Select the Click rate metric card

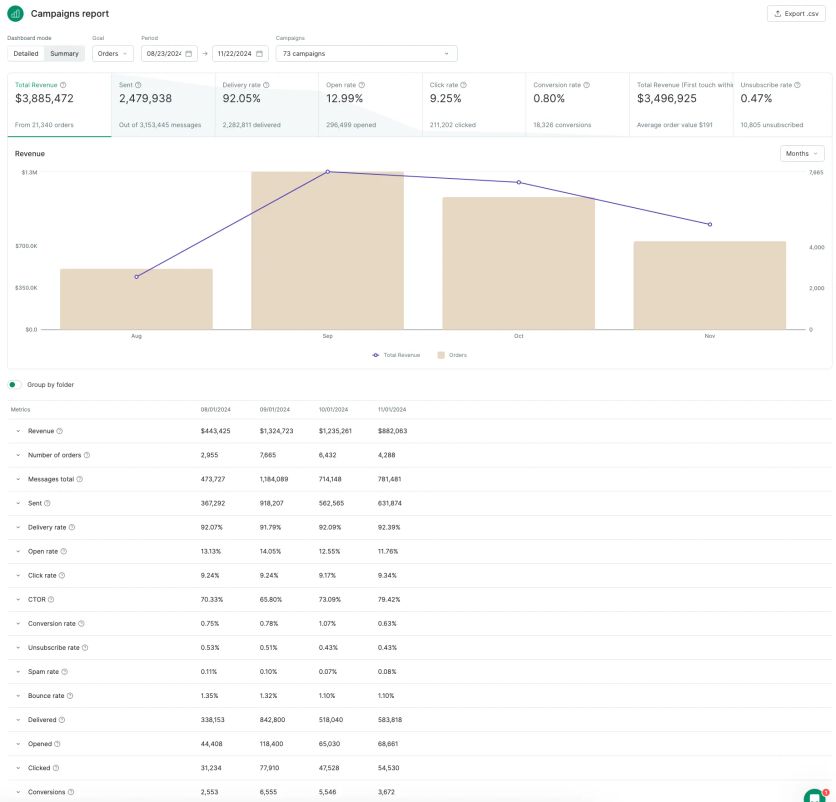474,105
